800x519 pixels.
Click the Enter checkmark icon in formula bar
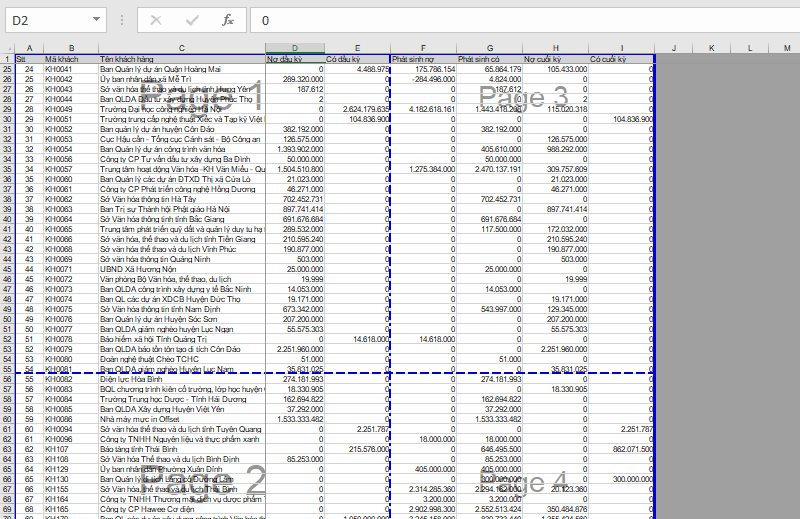coord(191,20)
